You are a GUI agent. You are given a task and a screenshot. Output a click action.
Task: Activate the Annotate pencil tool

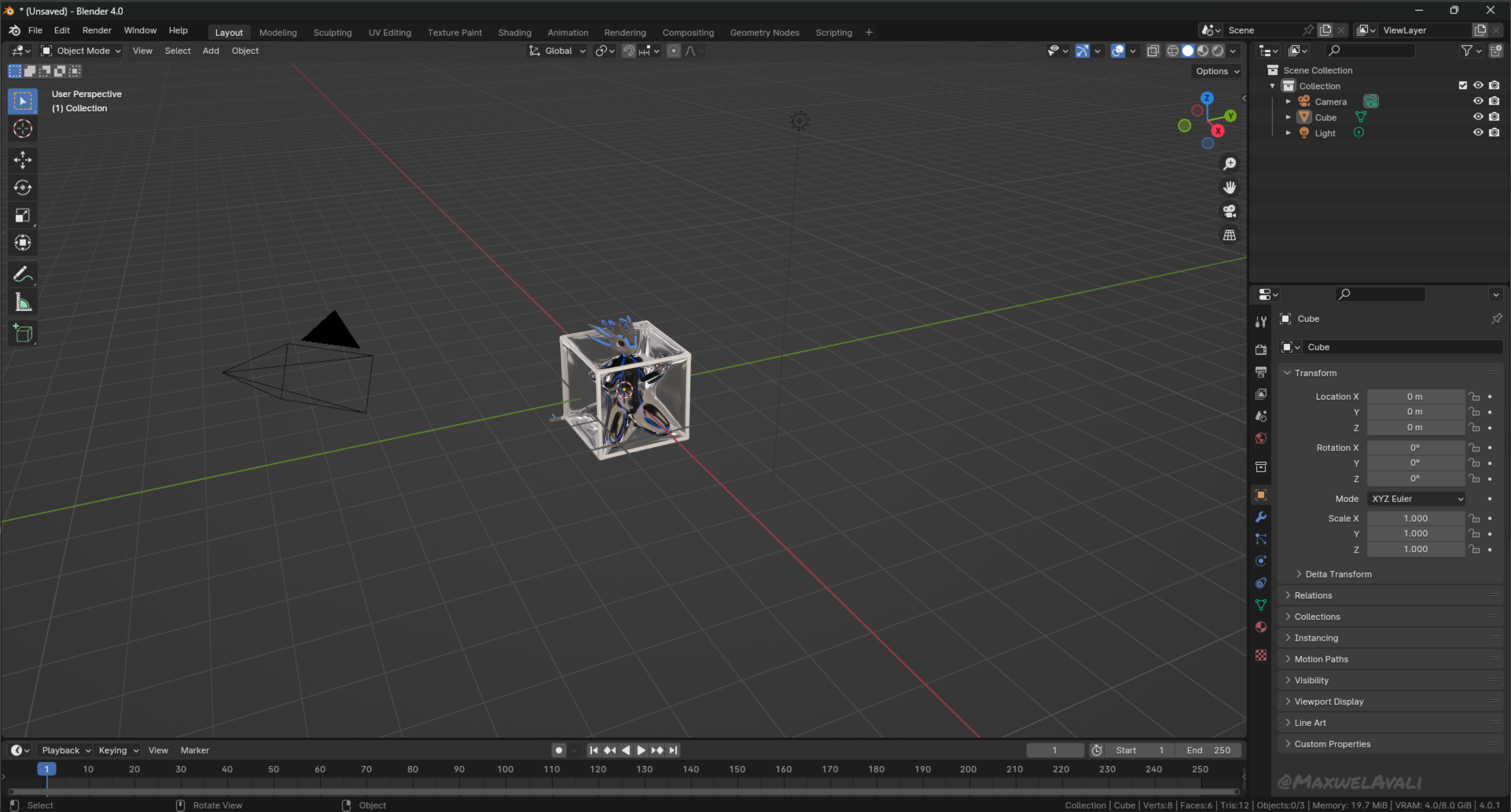click(x=22, y=274)
